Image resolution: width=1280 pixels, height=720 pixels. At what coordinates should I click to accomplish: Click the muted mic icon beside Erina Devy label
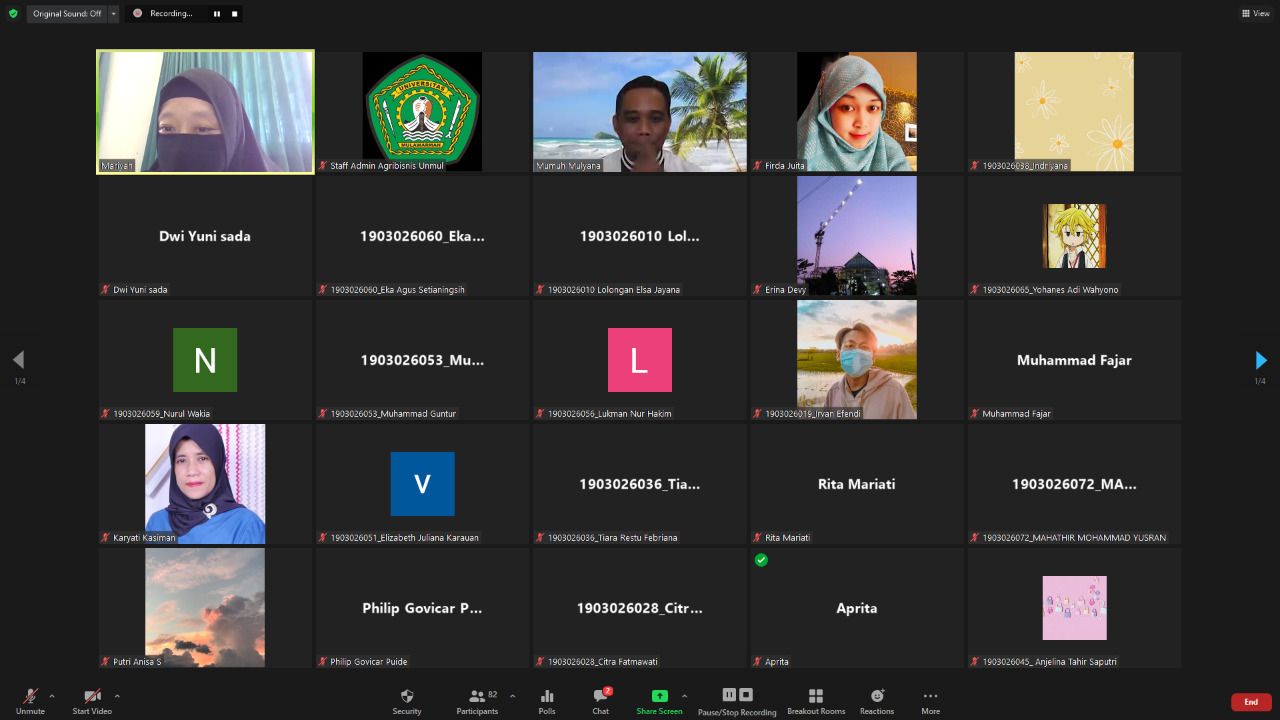pyautogui.click(x=758, y=289)
